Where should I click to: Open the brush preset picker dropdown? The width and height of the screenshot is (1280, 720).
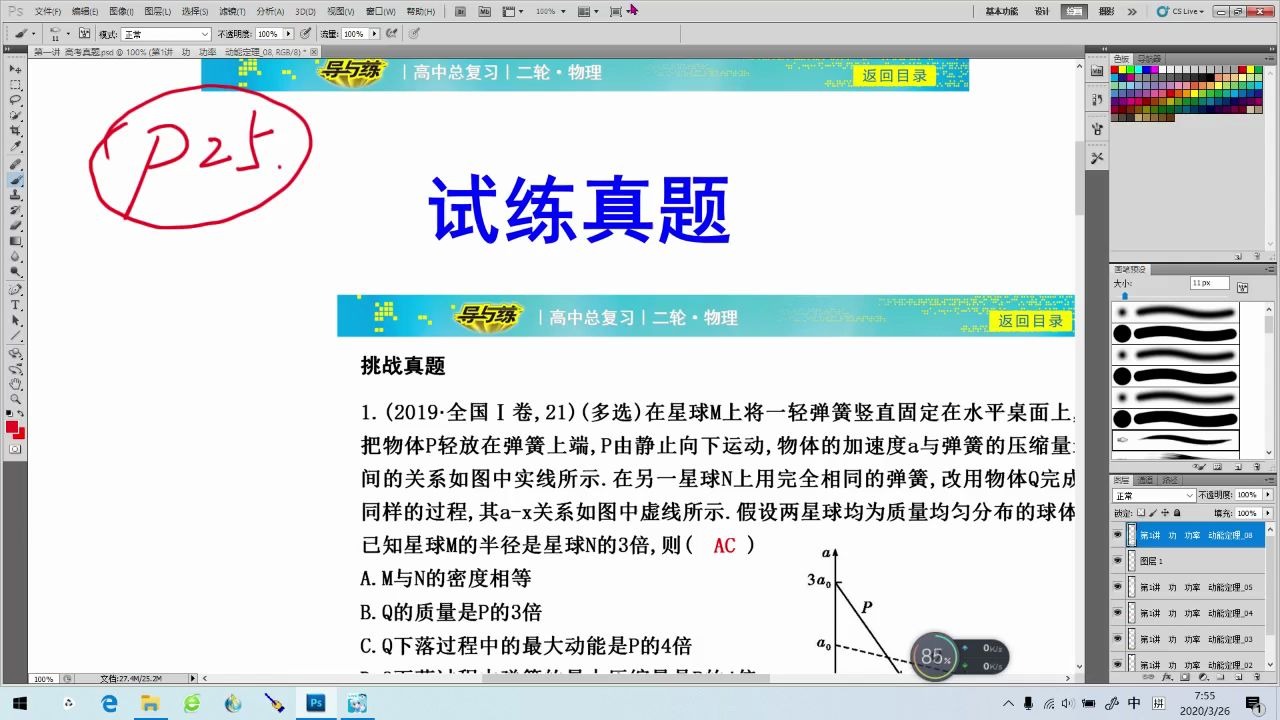tap(67, 34)
